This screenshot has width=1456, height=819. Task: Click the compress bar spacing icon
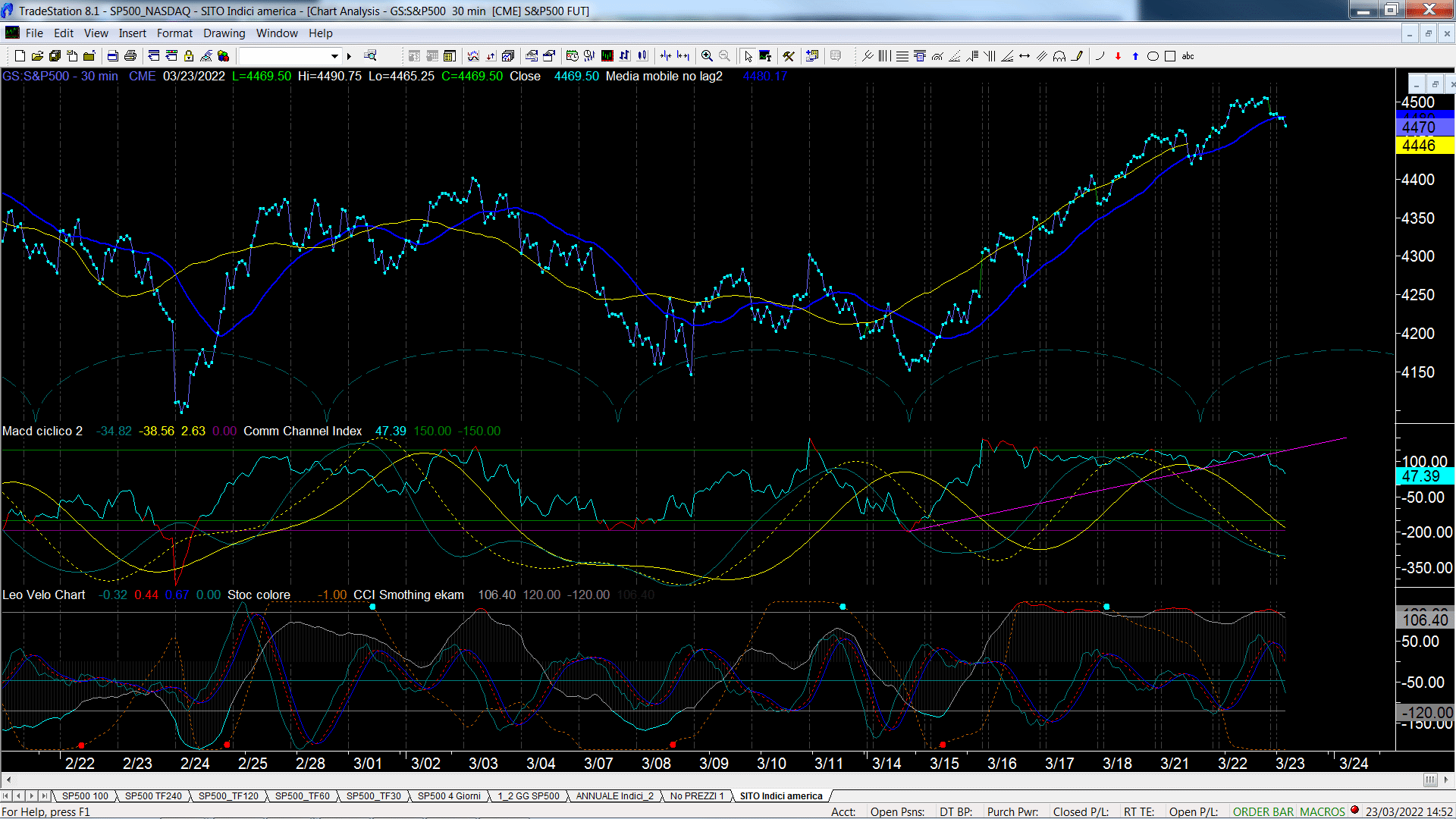point(666,56)
